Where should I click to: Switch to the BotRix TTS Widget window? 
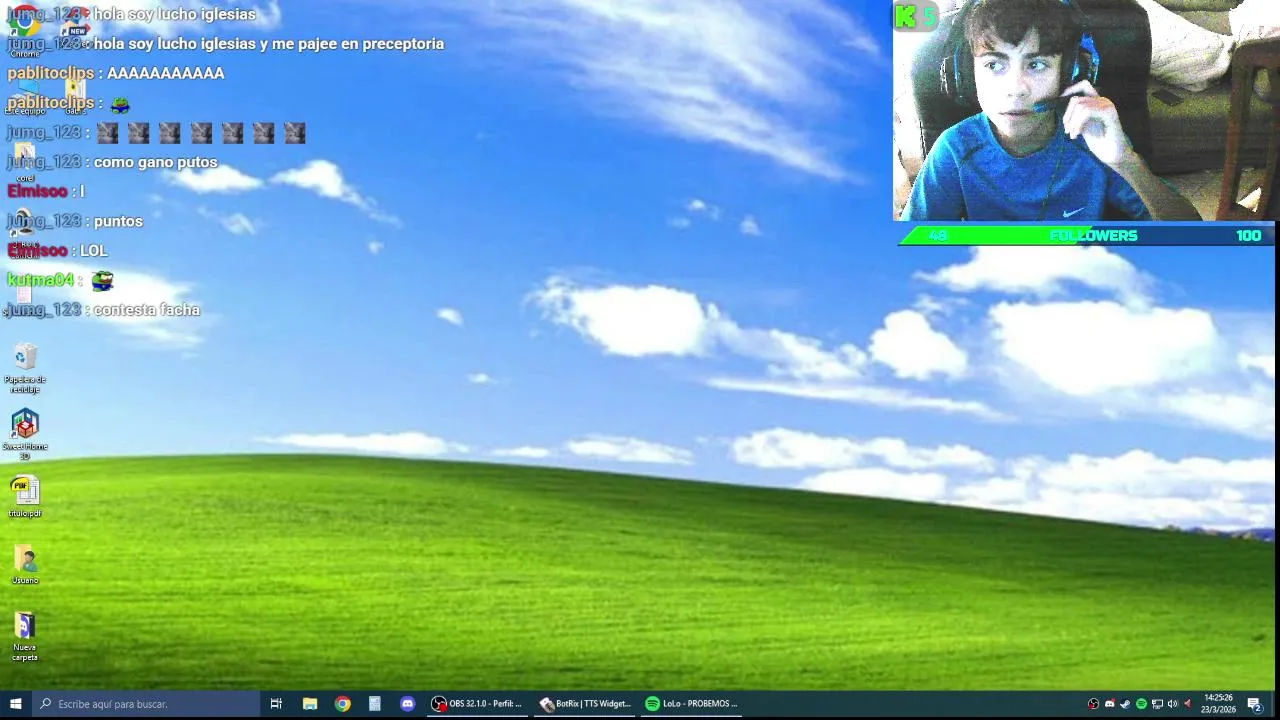click(585, 704)
